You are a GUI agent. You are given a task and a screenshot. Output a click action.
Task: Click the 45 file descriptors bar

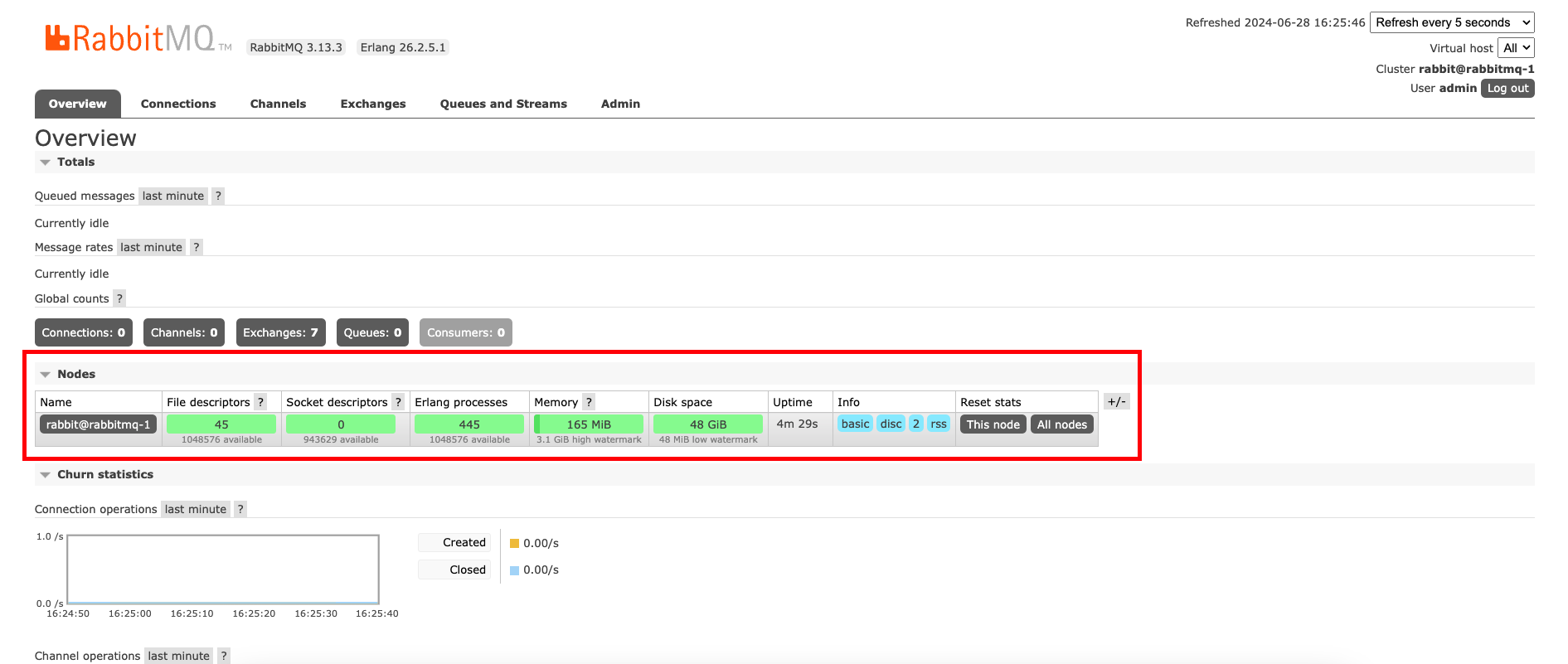coord(221,424)
